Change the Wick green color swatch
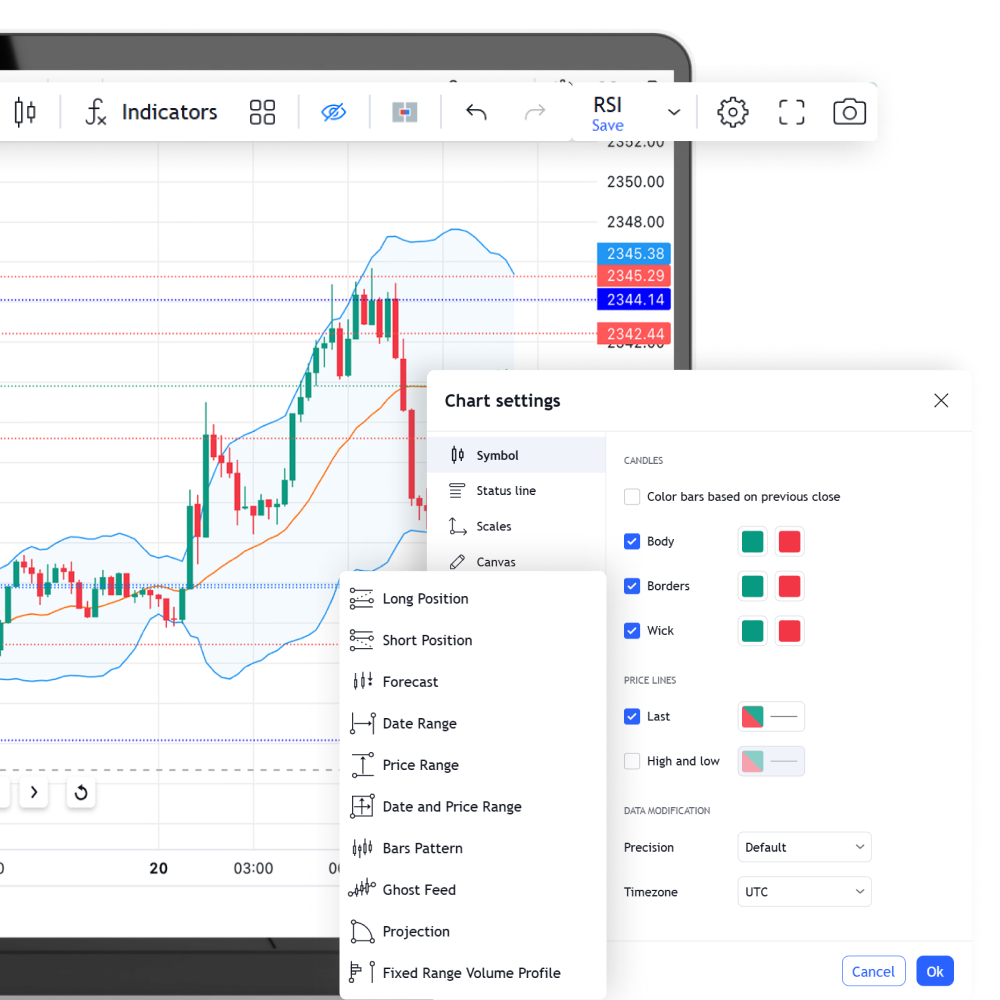Viewport: 1000px width, 1000px height. 753,631
